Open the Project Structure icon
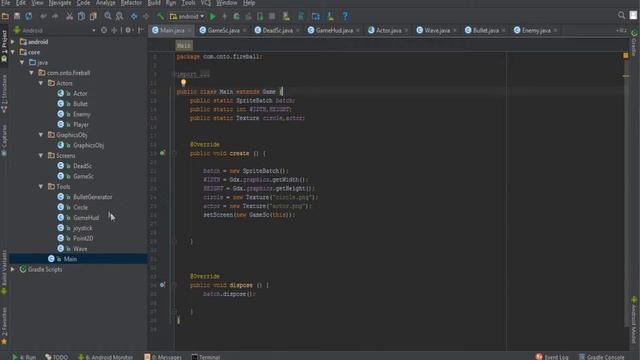The height and width of the screenshot is (360, 640). 316,16
